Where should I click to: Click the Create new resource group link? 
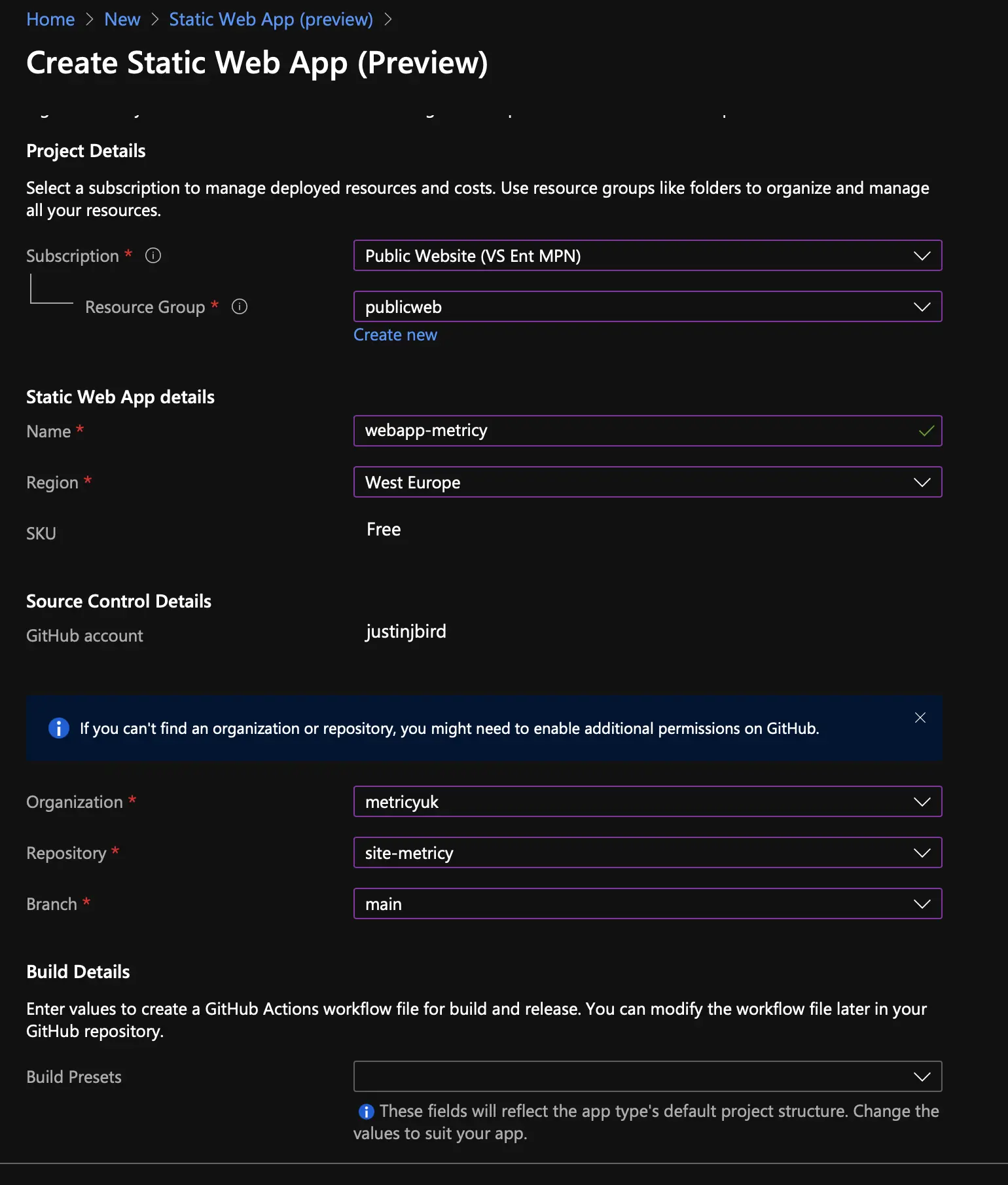pyautogui.click(x=395, y=335)
